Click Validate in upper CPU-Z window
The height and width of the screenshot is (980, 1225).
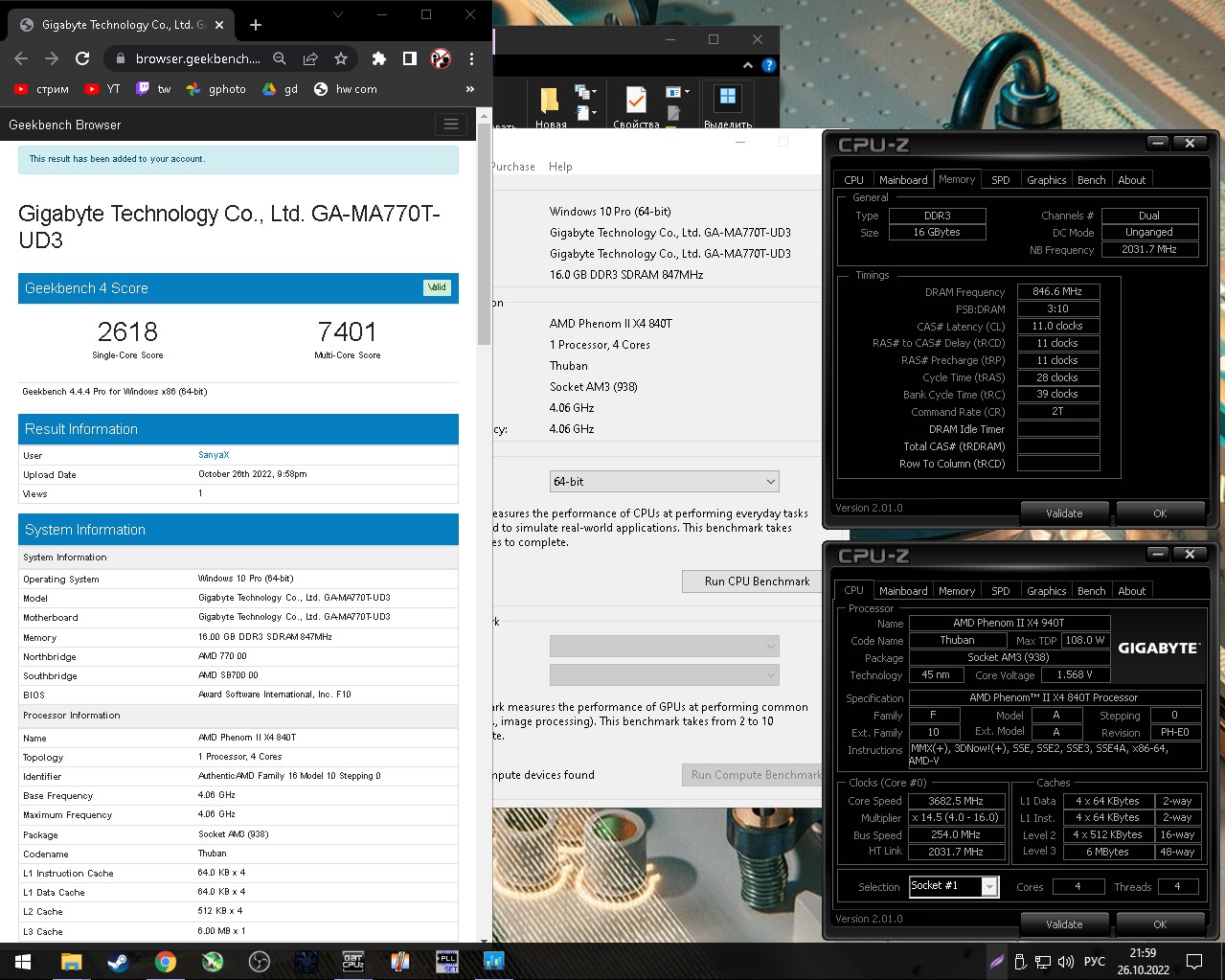pos(1064,513)
